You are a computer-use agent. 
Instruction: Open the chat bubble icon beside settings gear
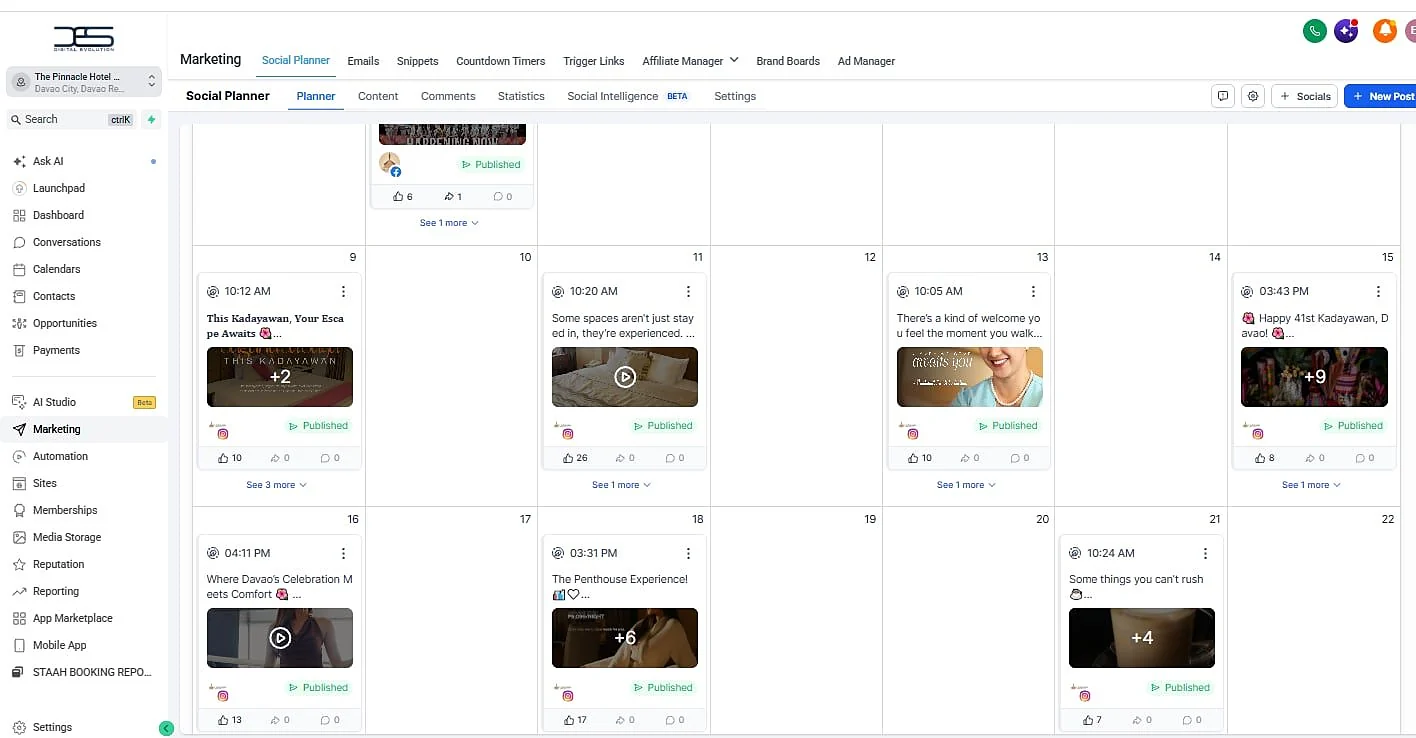[x=1222, y=96]
